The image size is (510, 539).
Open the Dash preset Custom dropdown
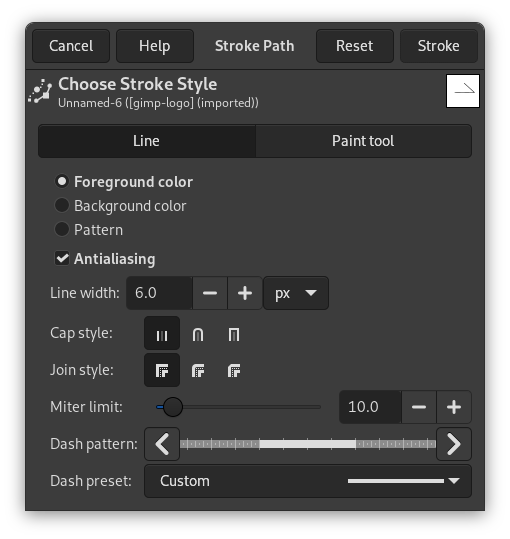[308, 481]
